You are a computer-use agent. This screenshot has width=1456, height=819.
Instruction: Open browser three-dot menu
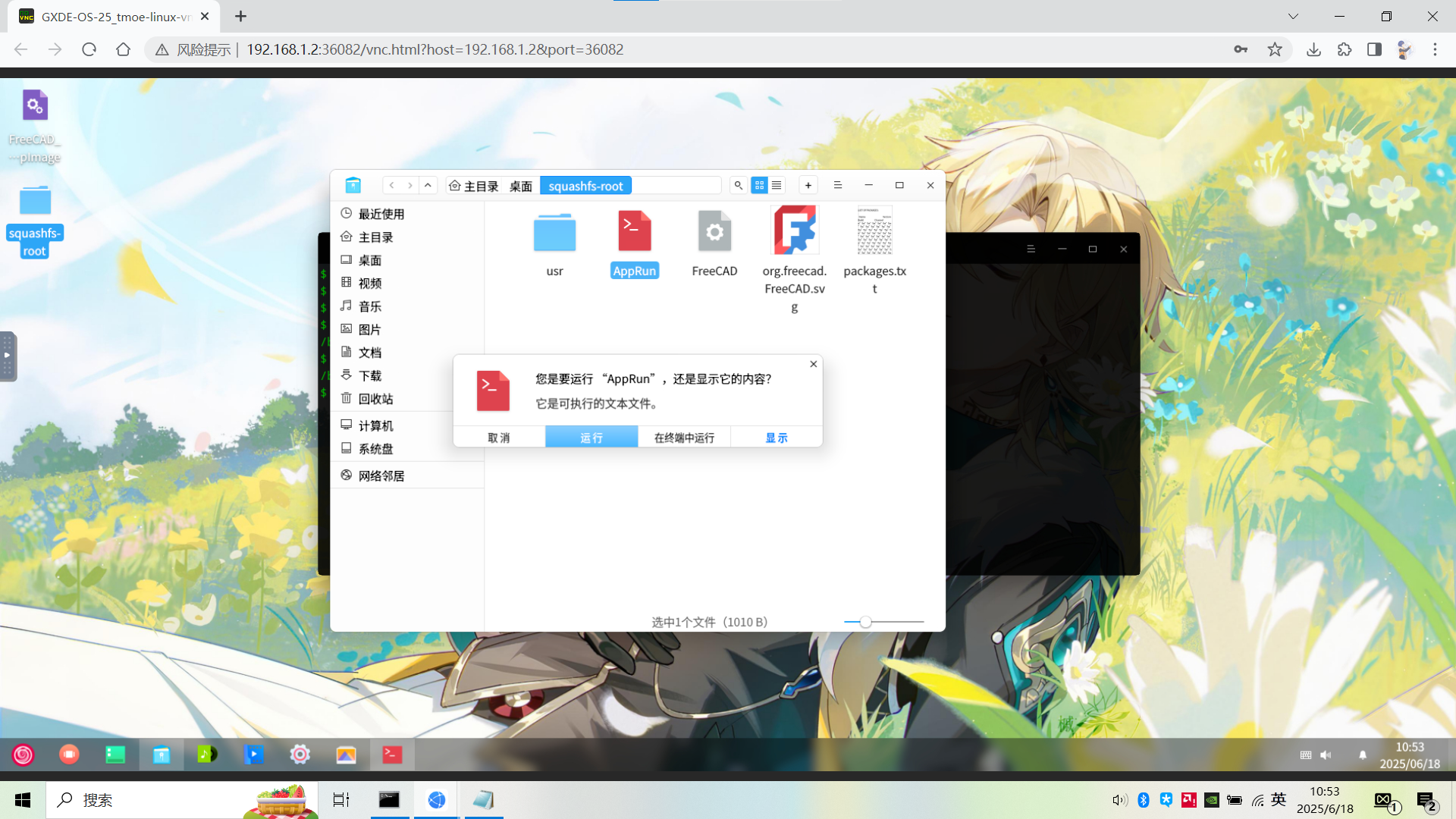pos(1435,49)
